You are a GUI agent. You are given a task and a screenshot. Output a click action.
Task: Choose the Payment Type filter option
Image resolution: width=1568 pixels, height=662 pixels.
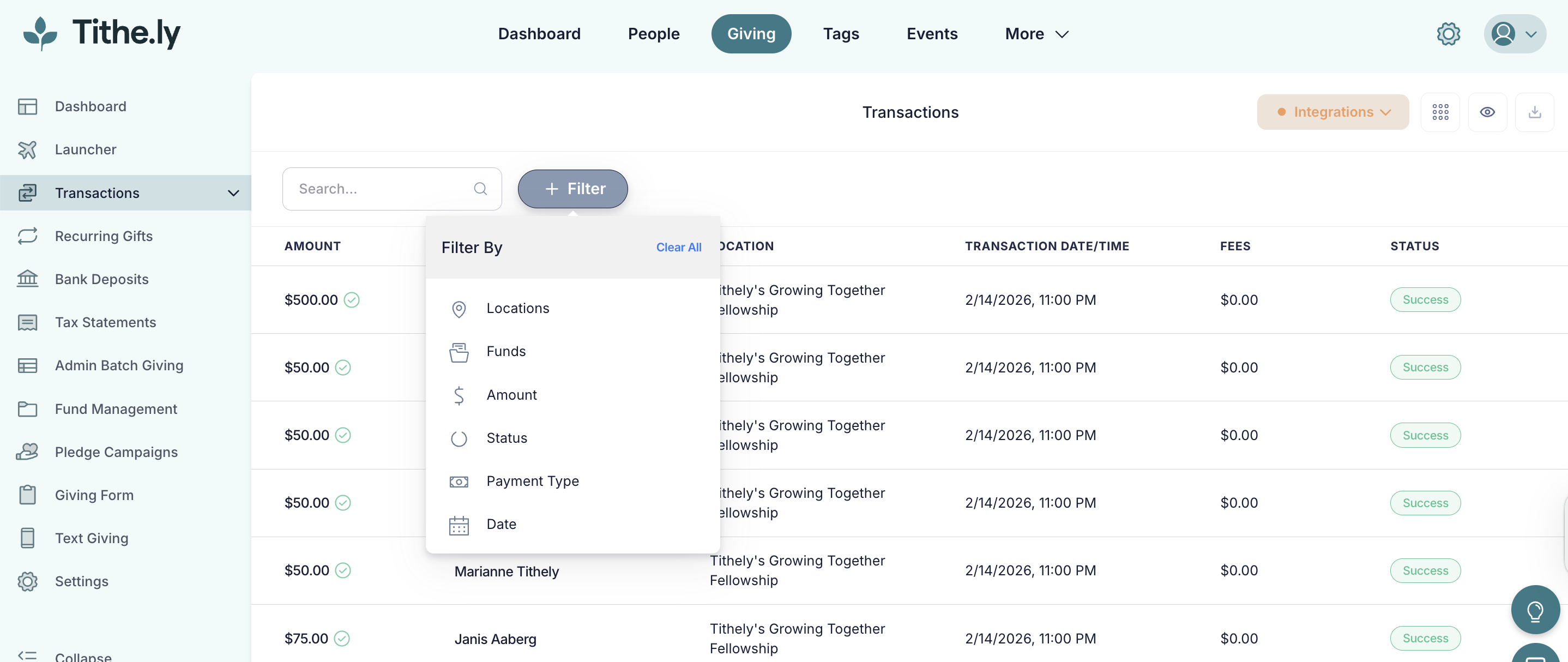573,481
